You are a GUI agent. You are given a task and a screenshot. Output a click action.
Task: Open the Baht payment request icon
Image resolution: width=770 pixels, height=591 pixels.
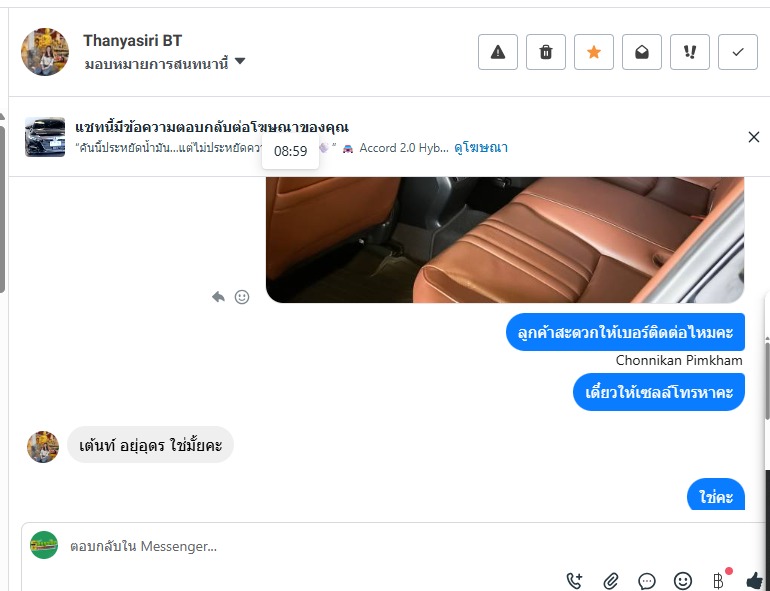(x=719, y=581)
